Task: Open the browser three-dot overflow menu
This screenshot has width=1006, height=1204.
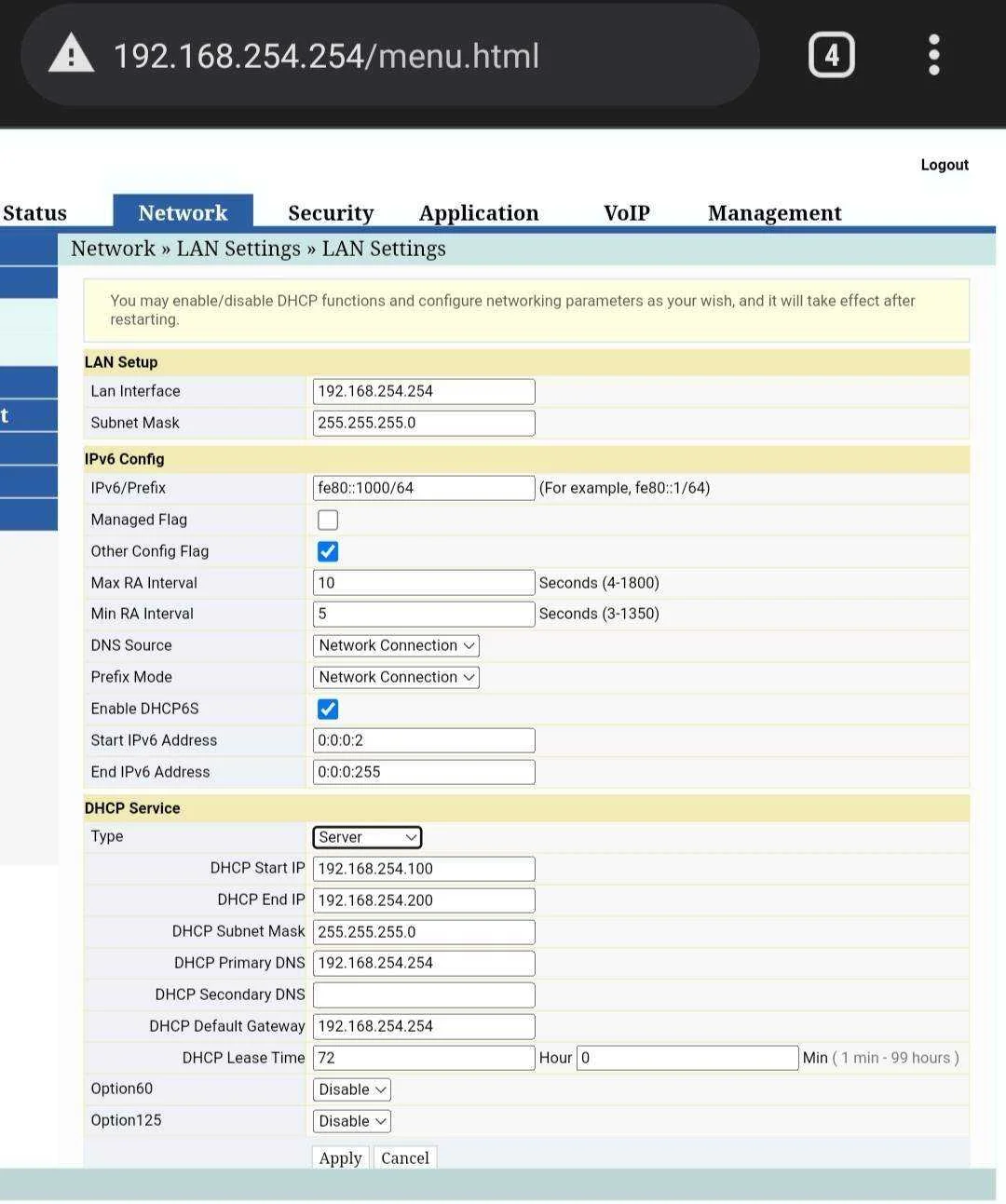Action: pos(934,56)
